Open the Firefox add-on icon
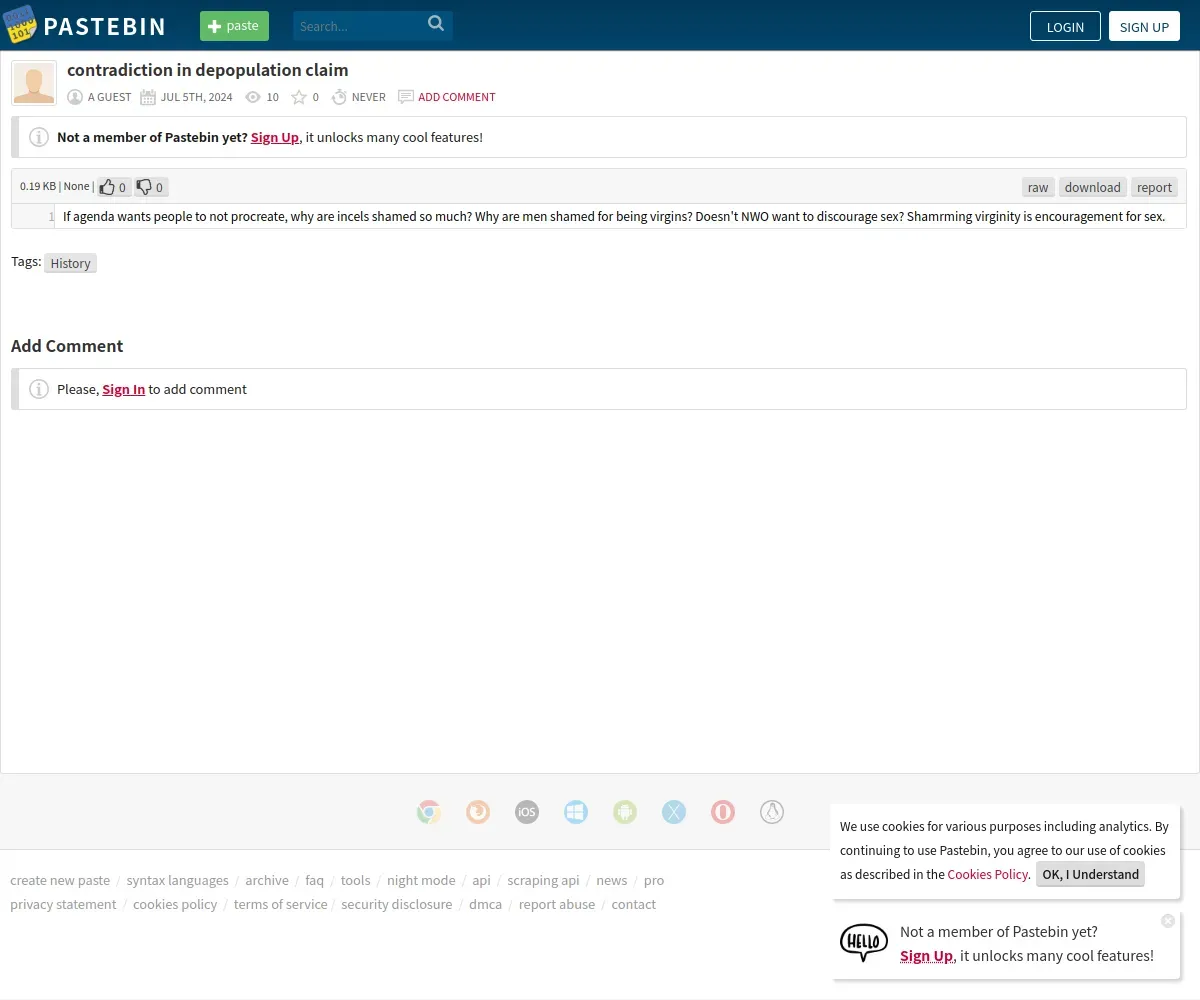Viewport: 1200px width, 1000px height. coord(478,812)
